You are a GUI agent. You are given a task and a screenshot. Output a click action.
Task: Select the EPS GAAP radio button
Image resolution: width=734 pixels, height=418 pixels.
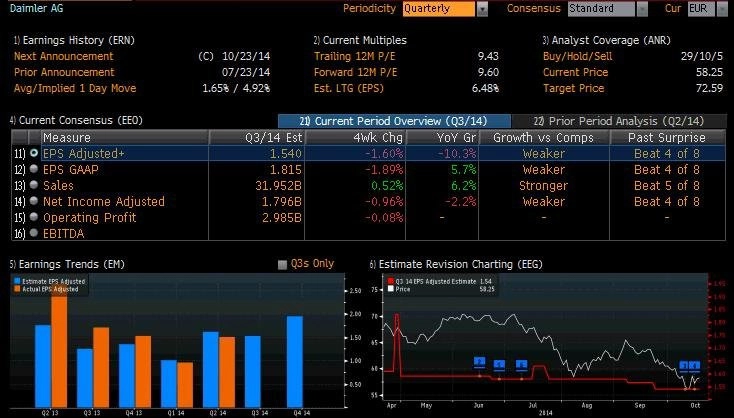click(x=34, y=169)
